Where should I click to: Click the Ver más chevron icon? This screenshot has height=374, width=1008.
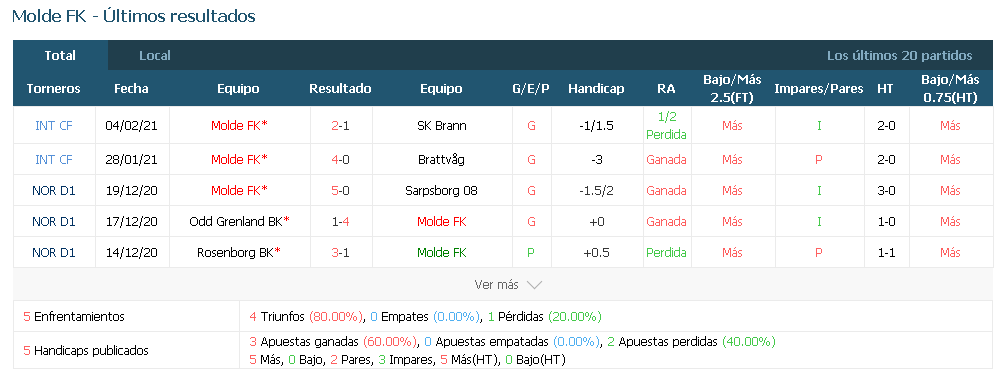(534, 285)
